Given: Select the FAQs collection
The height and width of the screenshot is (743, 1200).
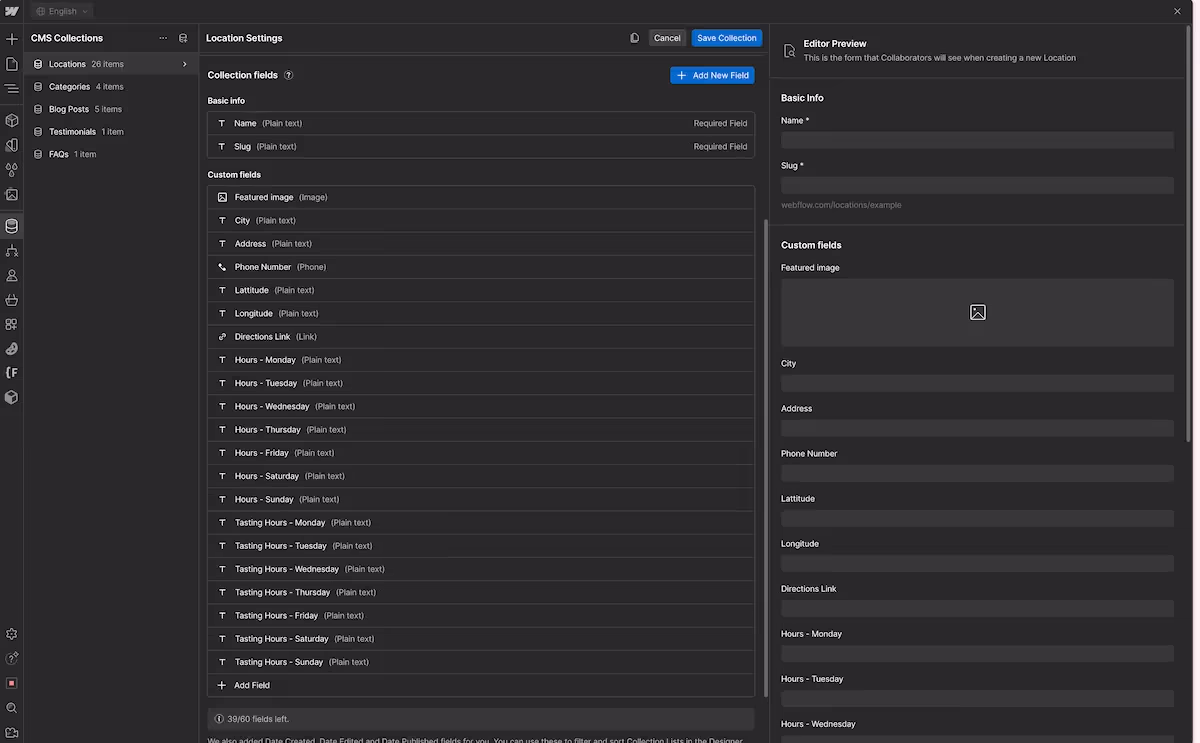Looking at the screenshot, I should coord(111,154).
